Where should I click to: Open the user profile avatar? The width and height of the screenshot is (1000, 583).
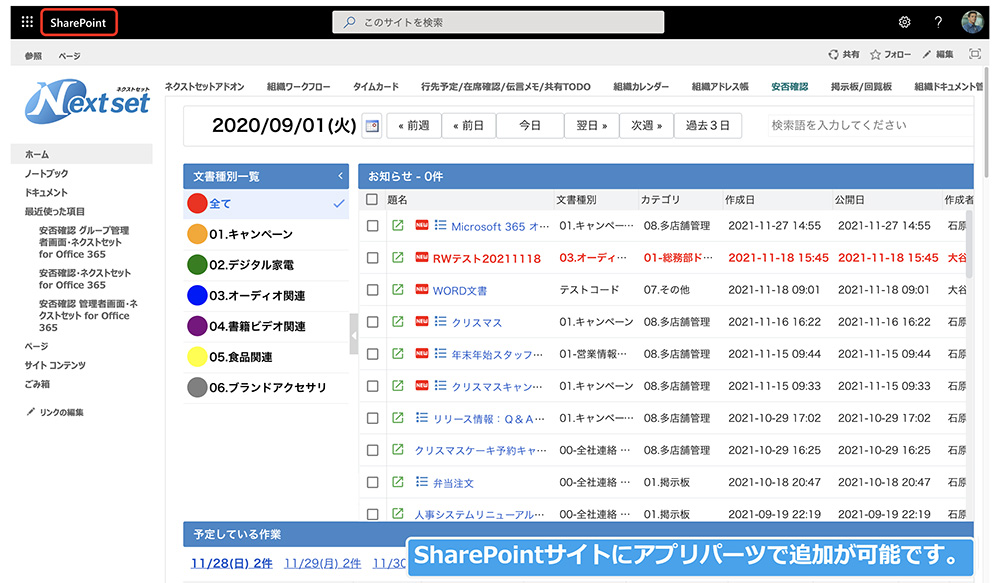coord(973,22)
